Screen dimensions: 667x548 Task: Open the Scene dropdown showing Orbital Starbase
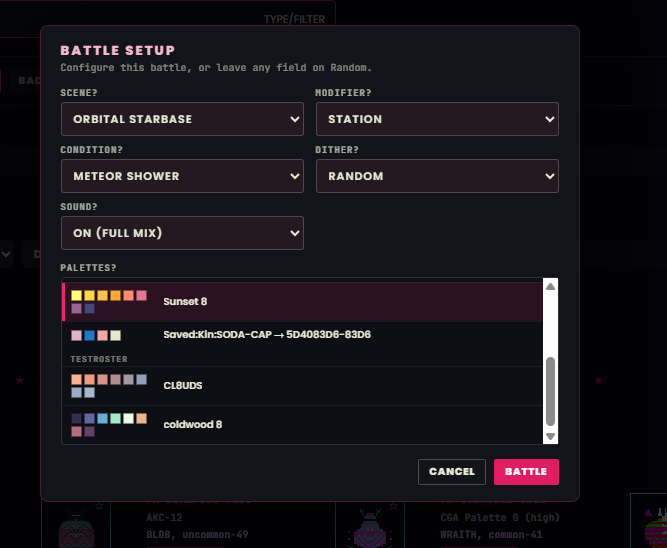(x=182, y=119)
